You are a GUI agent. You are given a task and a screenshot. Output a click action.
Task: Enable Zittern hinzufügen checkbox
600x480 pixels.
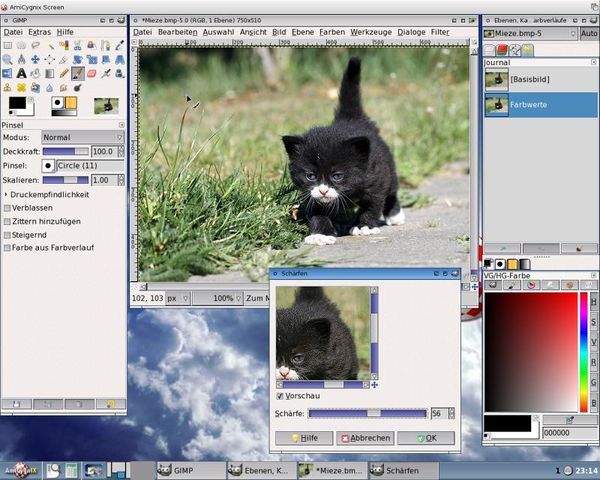tap(8, 220)
